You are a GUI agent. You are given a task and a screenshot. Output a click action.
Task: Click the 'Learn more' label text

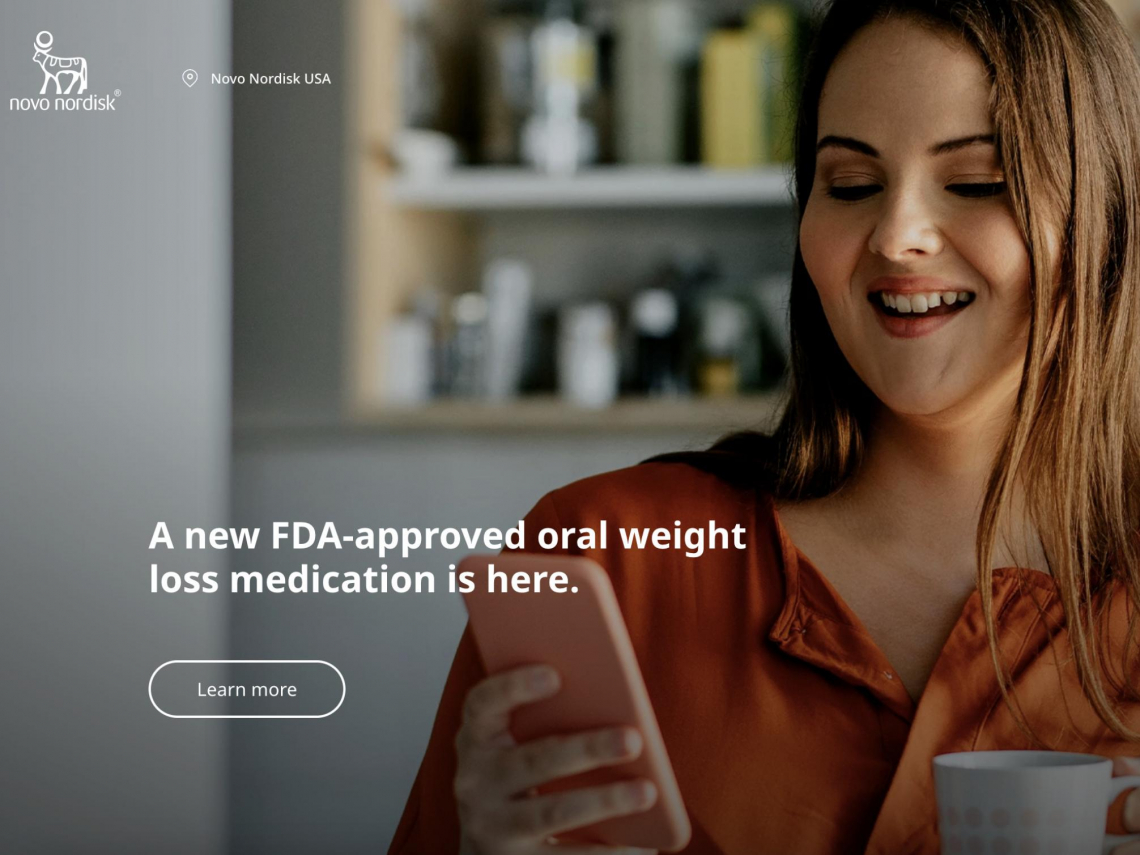[x=246, y=689]
